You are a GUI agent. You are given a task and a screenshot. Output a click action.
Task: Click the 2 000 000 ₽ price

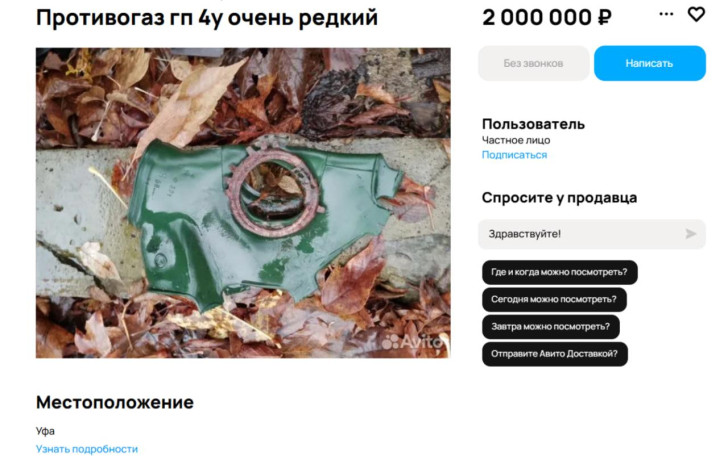pyautogui.click(x=547, y=18)
